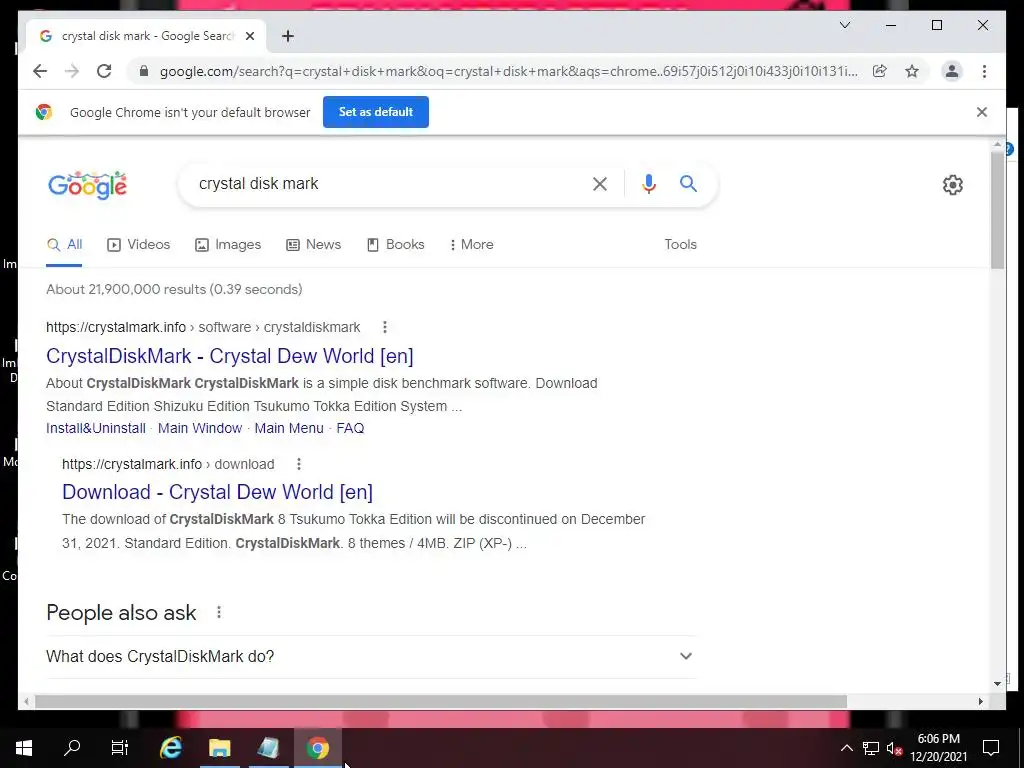Open the search Tools options

(x=680, y=244)
